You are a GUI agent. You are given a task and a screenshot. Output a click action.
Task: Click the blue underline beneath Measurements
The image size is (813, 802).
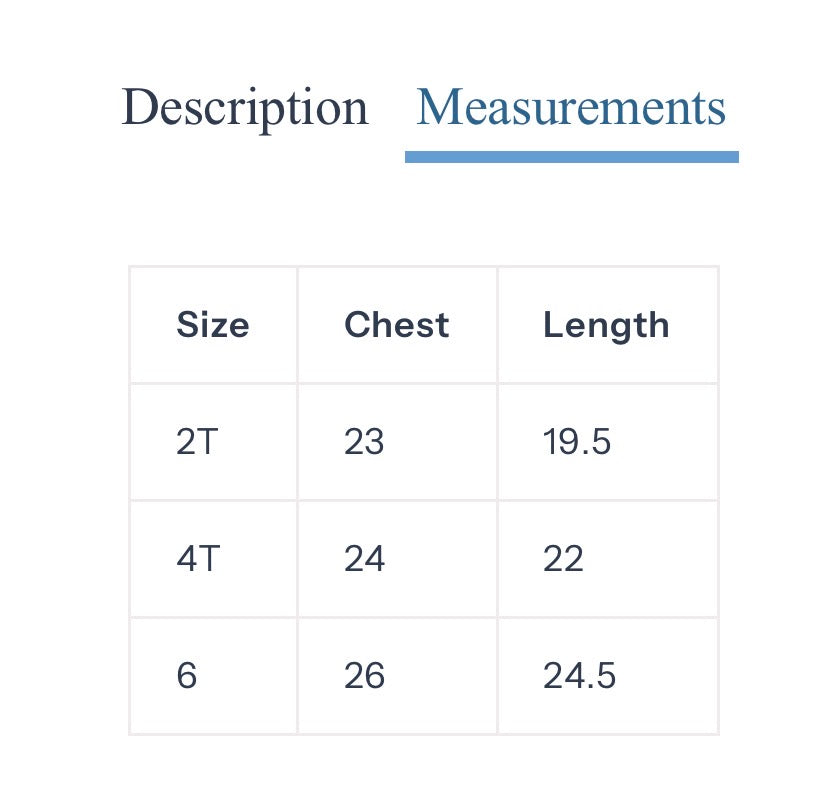point(571,157)
